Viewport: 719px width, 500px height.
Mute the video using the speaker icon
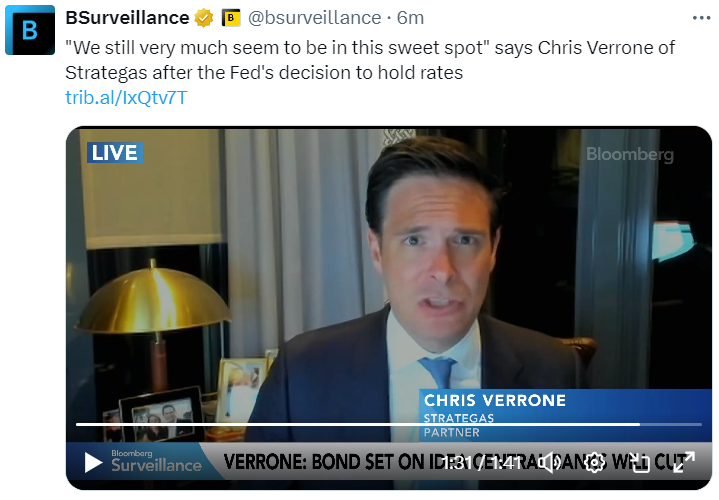[550, 462]
